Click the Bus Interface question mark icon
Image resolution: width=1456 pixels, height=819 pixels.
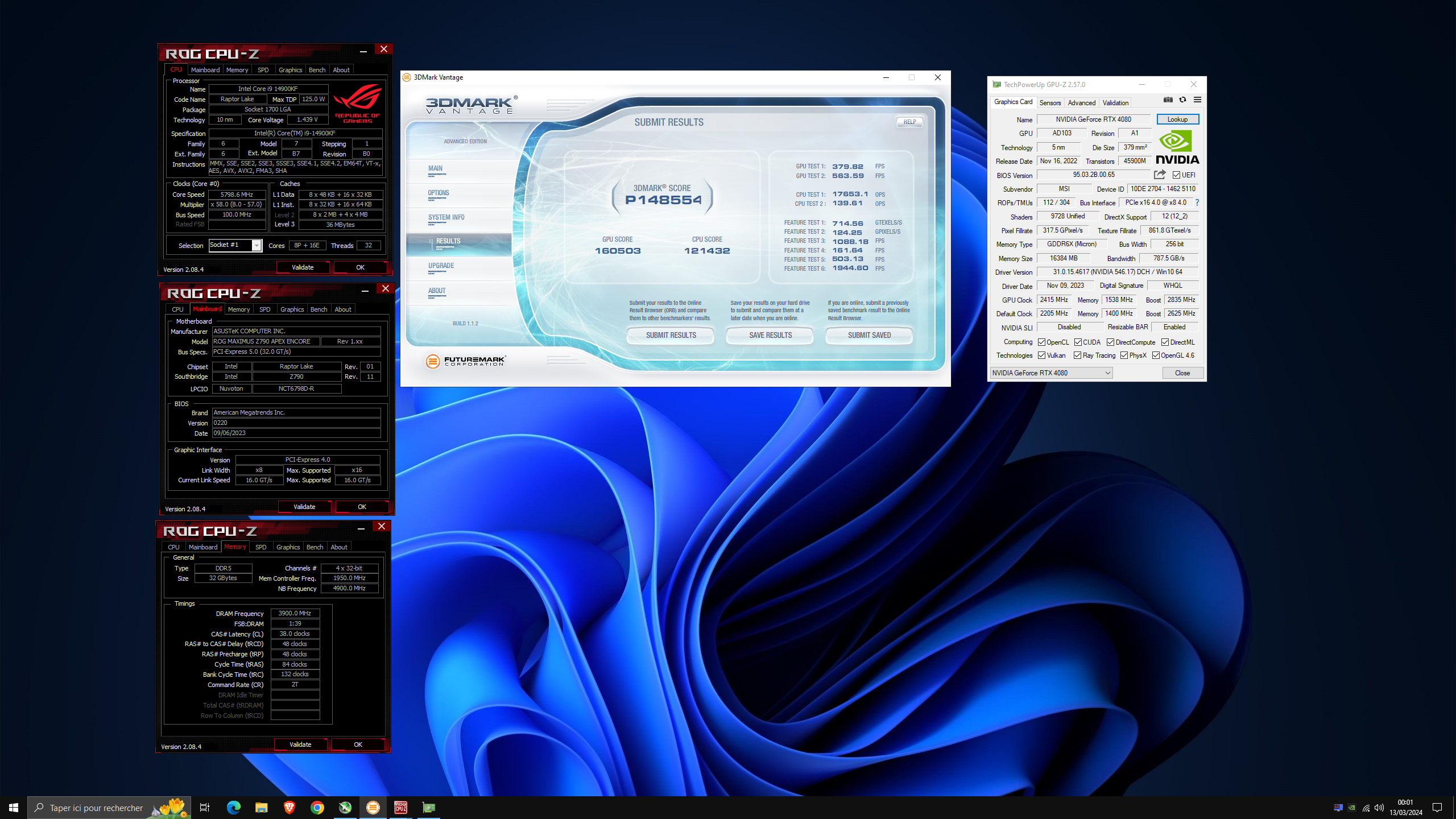tap(1197, 202)
